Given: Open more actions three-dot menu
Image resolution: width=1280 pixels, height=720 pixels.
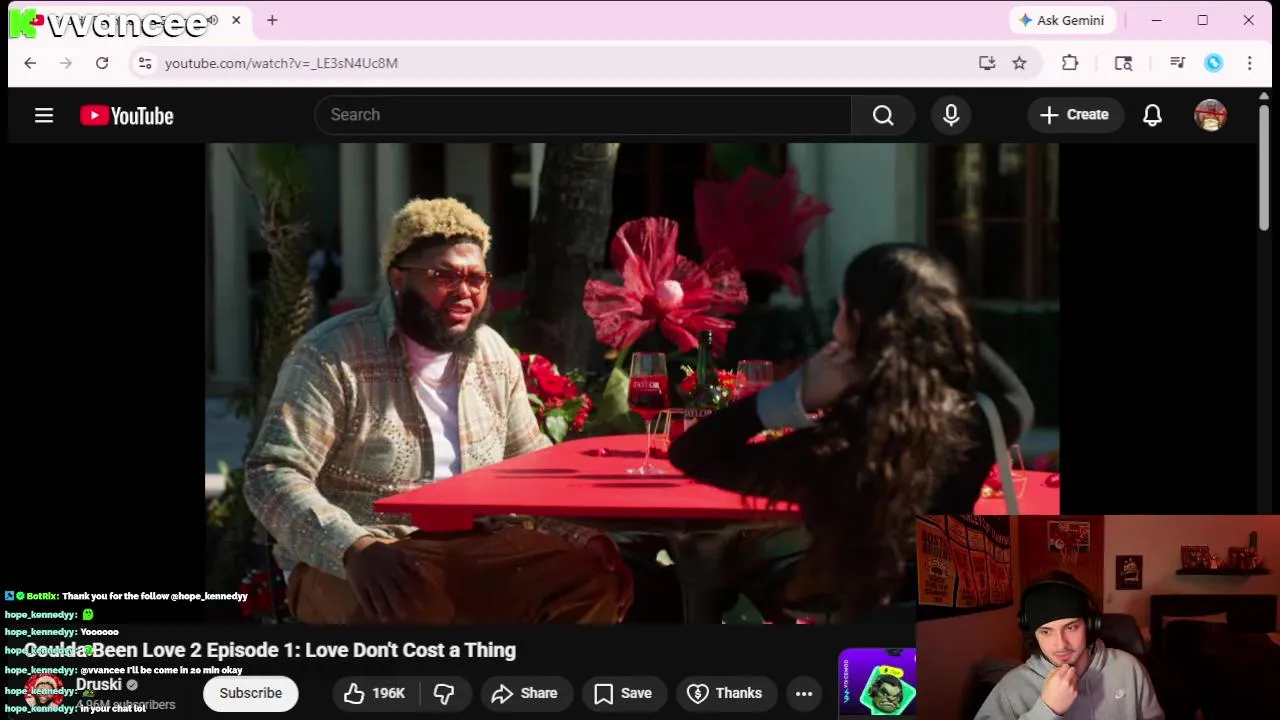Looking at the screenshot, I should 804,693.
